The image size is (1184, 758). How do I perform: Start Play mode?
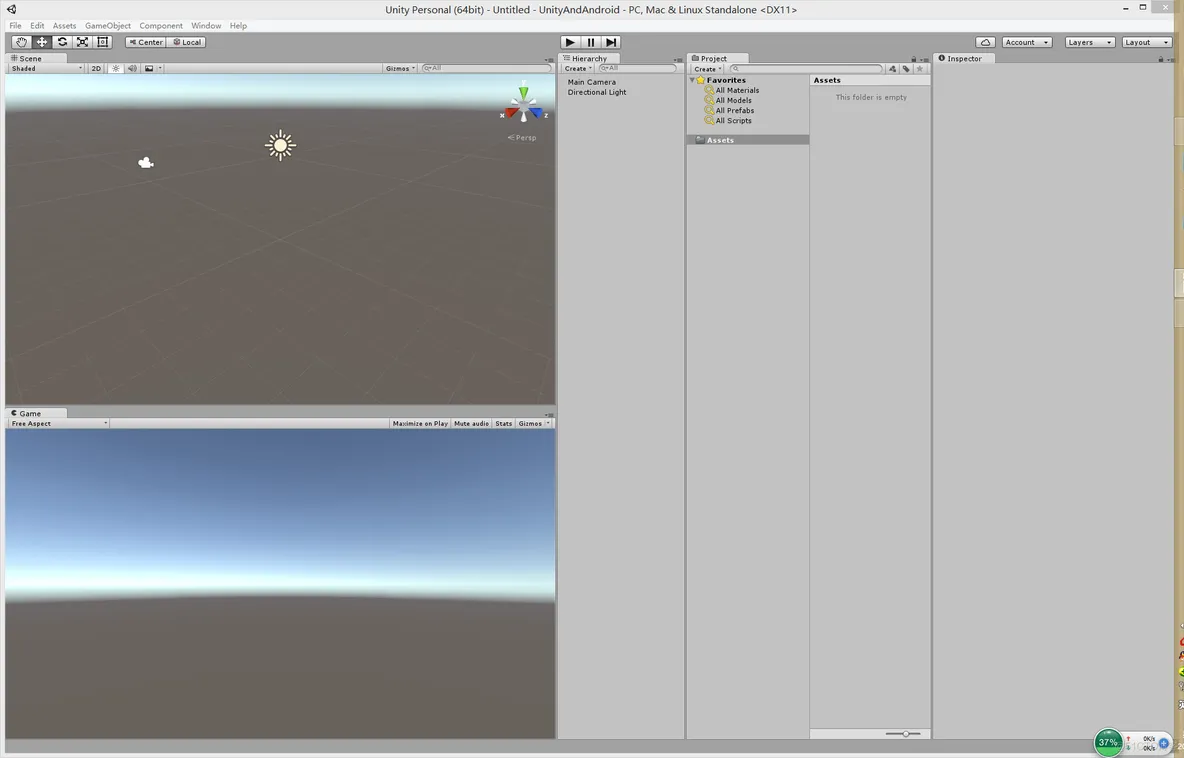pyautogui.click(x=570, y=42)
